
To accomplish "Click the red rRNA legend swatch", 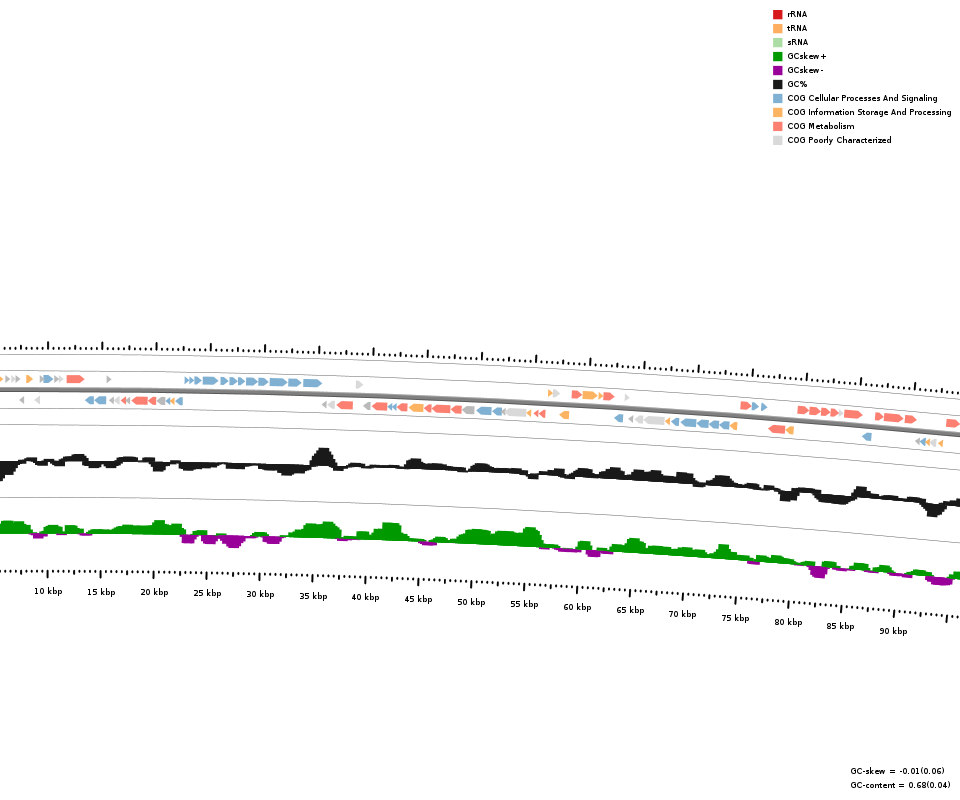I will coord(777,14).
